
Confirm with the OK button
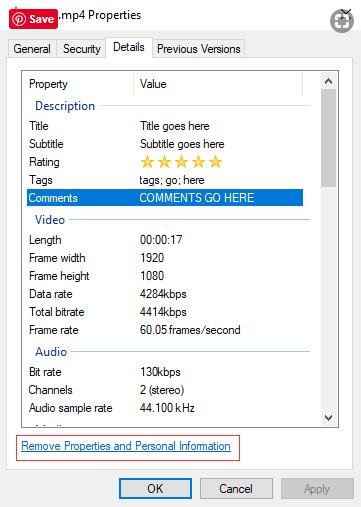(155, 489)
